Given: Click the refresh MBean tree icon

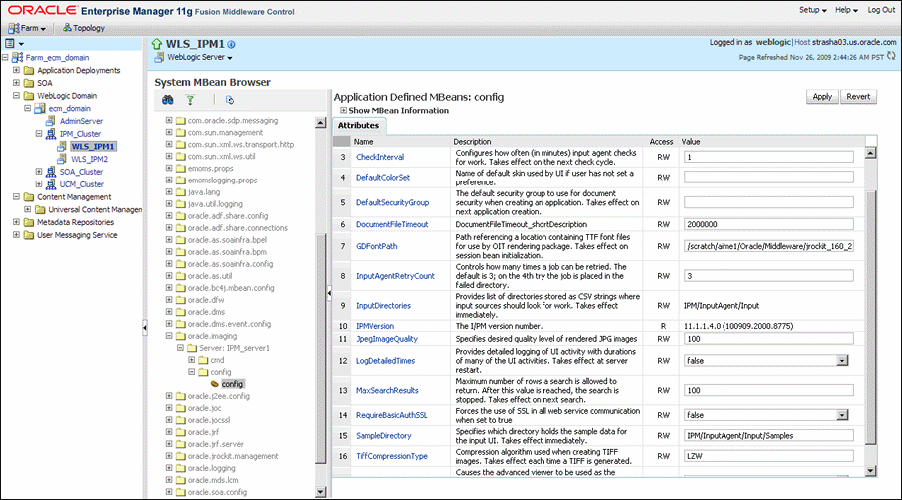Looking at the screenshot, I should 230,100.
